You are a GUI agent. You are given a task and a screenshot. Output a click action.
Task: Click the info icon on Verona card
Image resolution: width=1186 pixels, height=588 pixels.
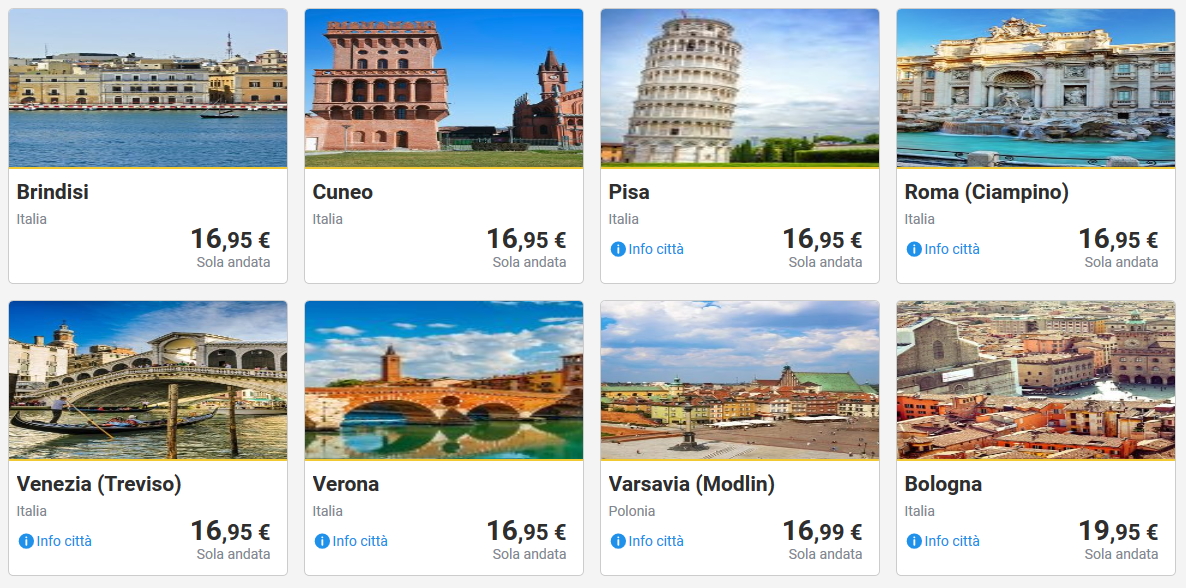(x=322, y=541)
